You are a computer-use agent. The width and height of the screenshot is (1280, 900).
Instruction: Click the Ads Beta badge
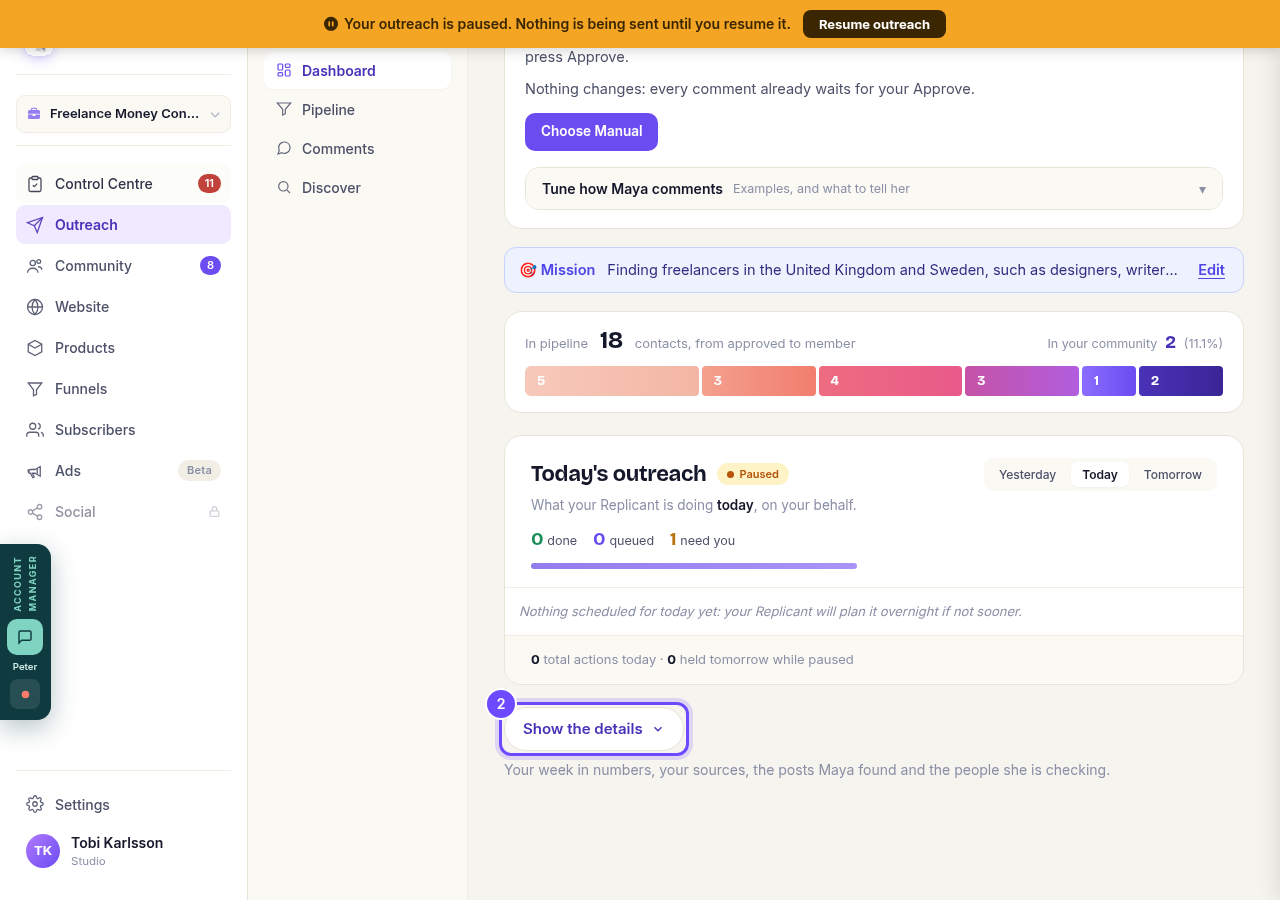pyautogui.click(x=199, y=471)
